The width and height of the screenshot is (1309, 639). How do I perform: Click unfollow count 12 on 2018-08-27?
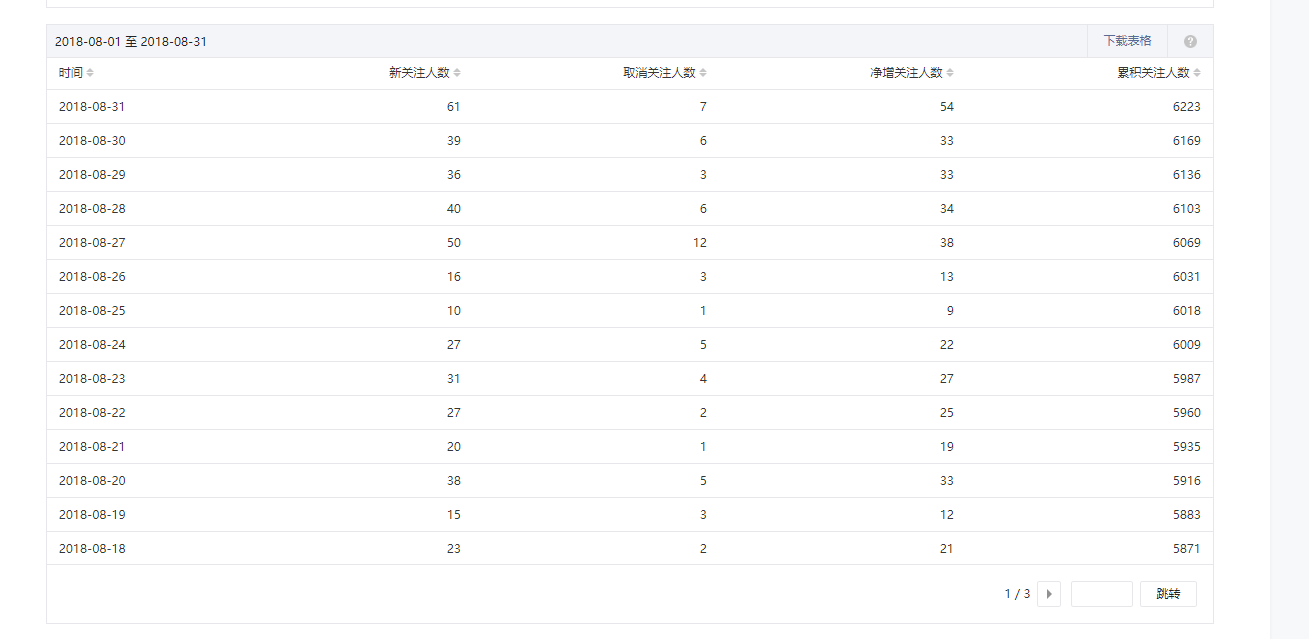[699, 242]
